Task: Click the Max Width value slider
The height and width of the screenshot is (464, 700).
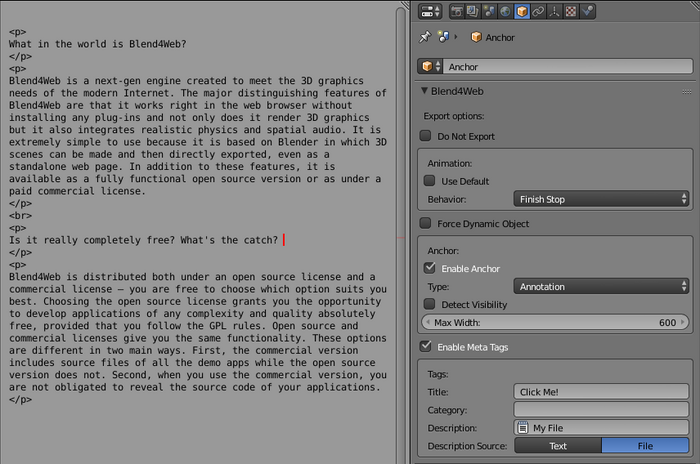Action: click(x=555, y=322)
